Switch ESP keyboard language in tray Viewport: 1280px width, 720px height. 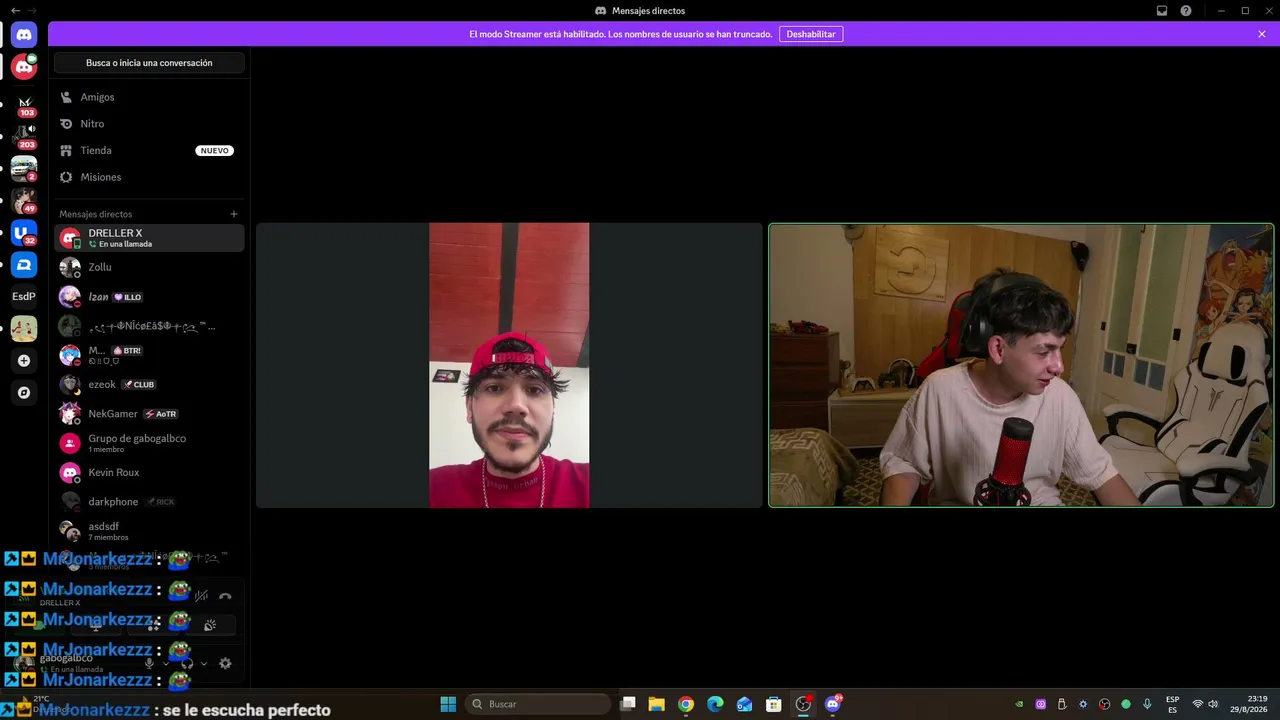(1172, 704)
